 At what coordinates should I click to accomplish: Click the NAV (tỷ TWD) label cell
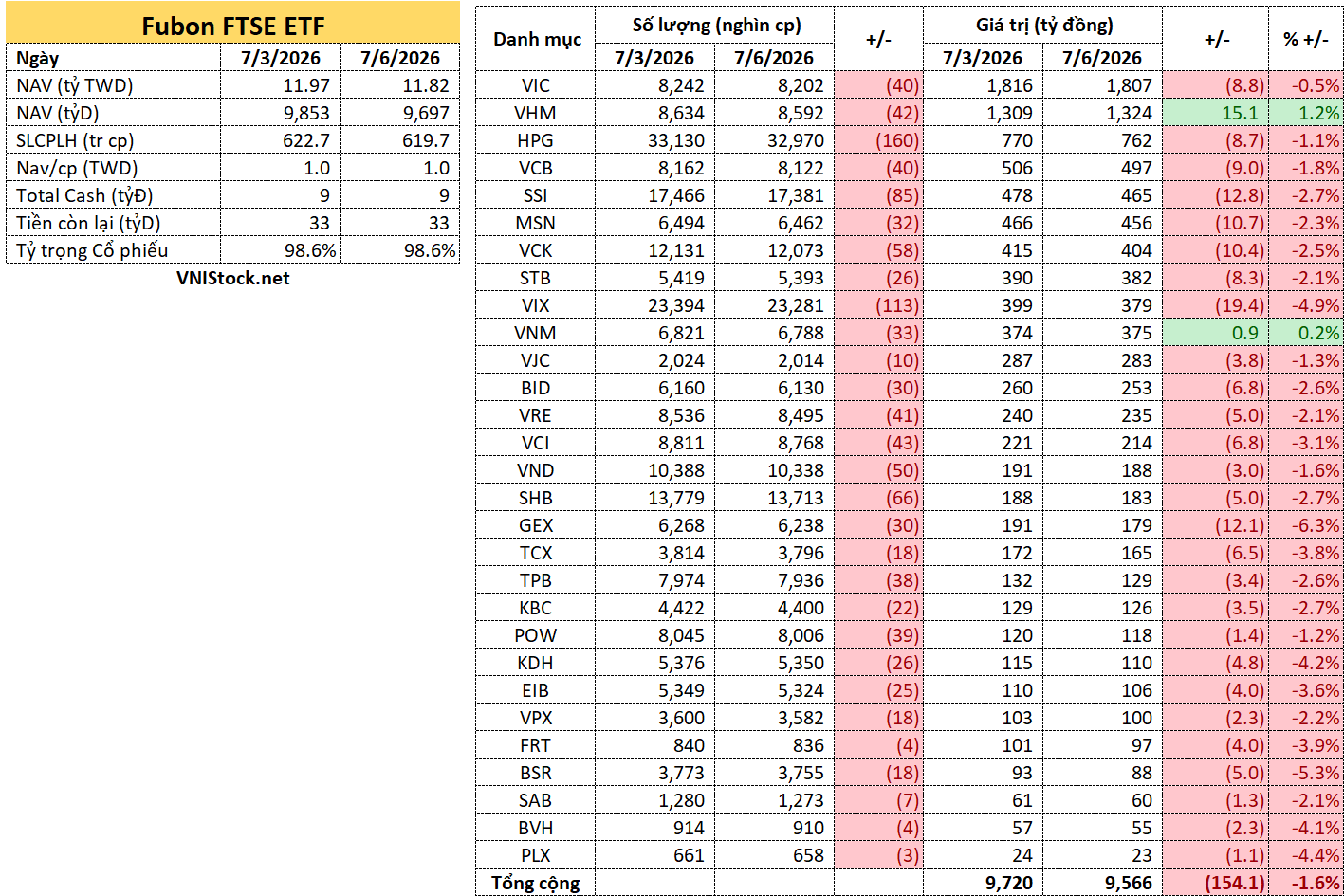114,85
